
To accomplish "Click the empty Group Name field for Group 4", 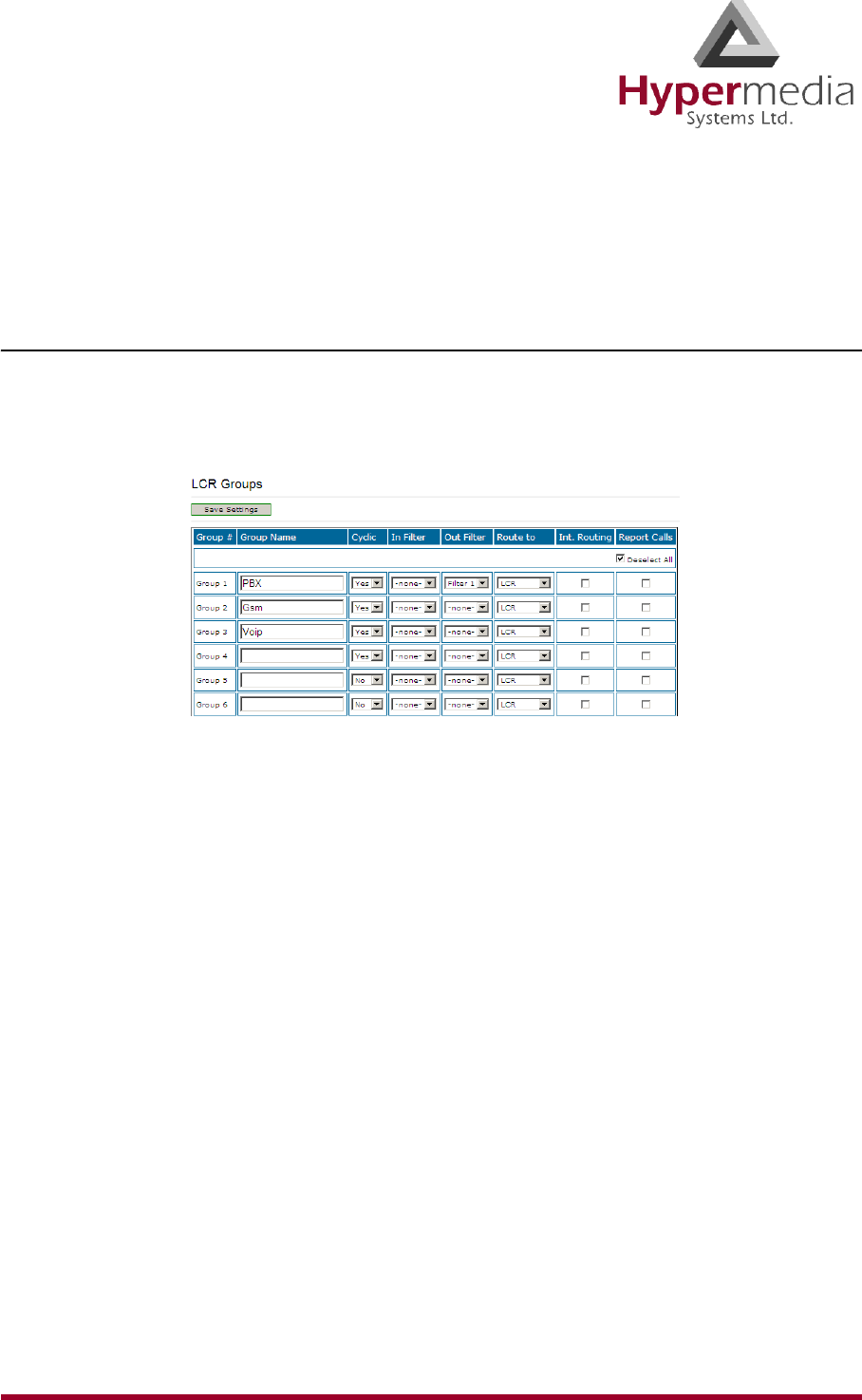I will (291, 656).
